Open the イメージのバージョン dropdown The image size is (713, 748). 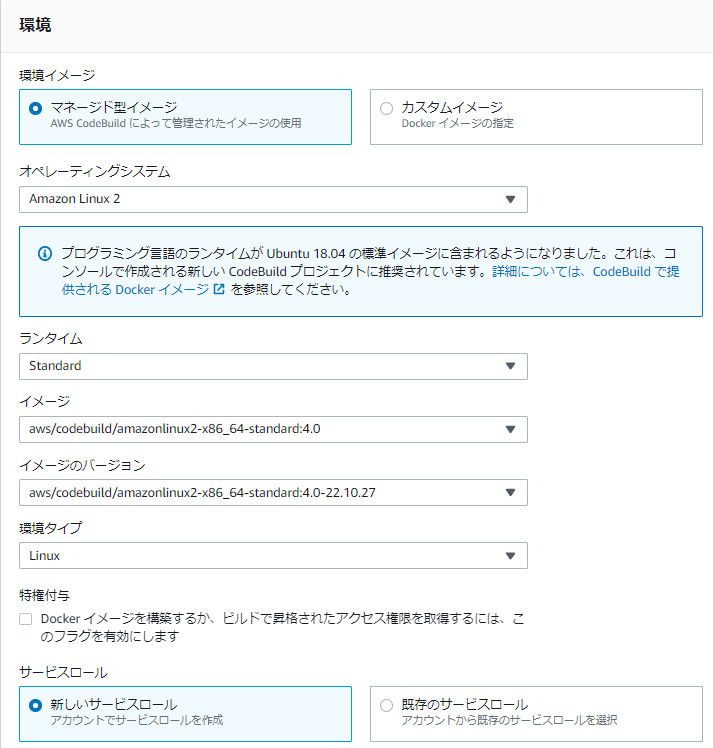click(x=273, y=492)
